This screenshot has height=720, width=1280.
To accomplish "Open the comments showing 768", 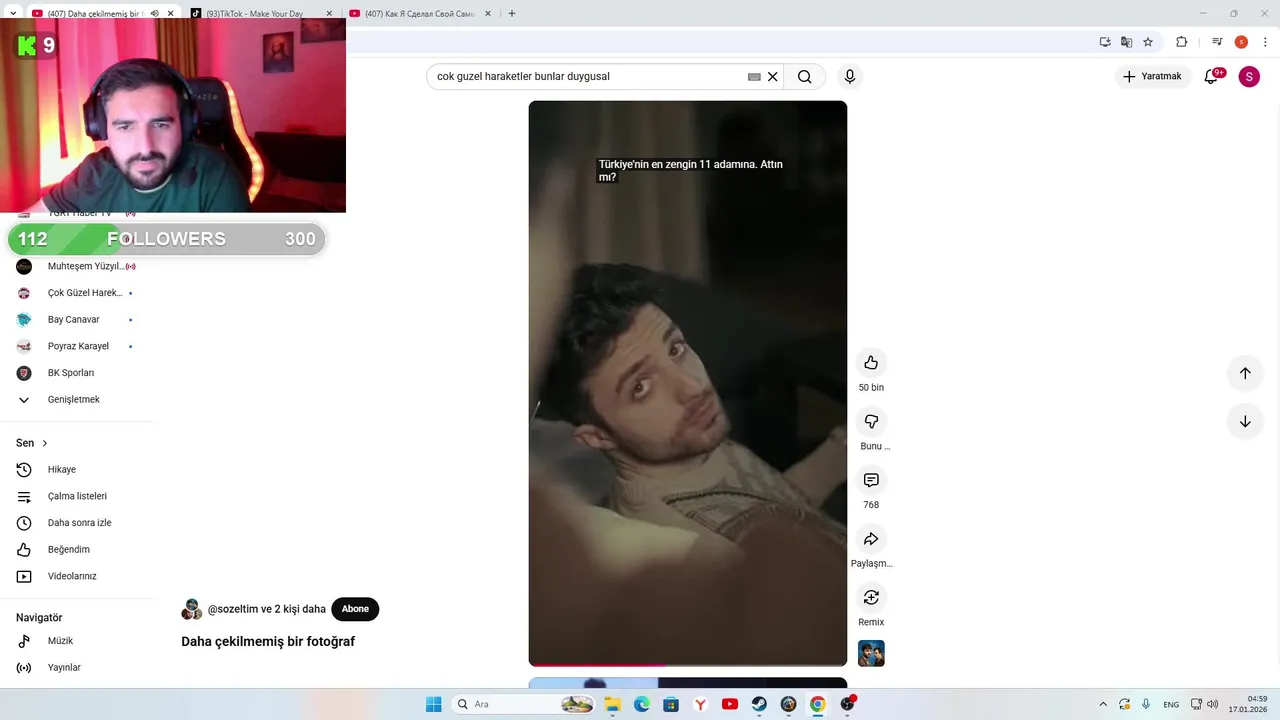I will [871, 480].
